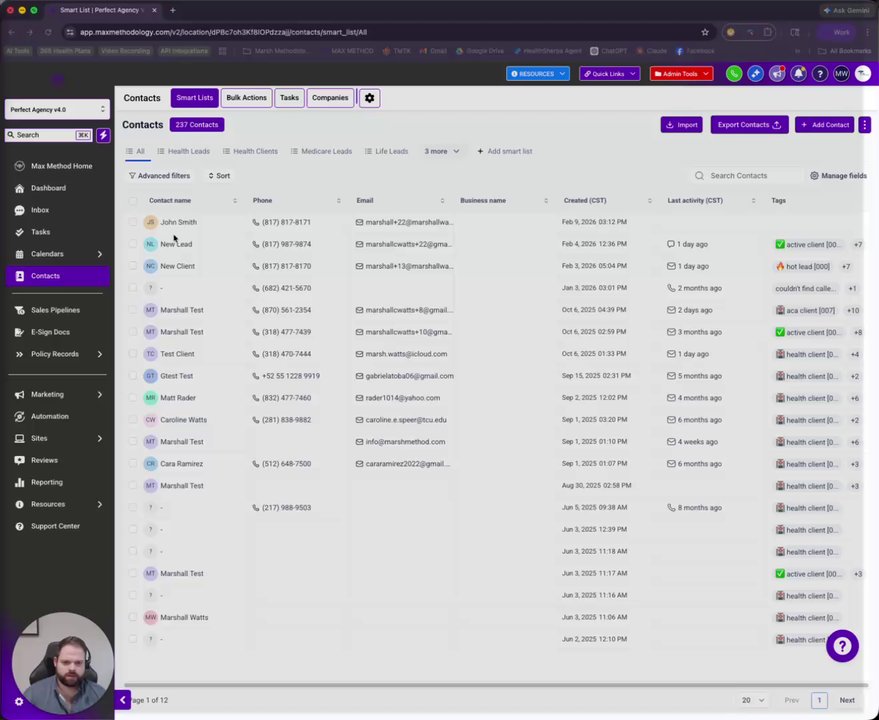879x720 pixels.
Task: Click in the Search Contacts field
Action: point(745,176)
